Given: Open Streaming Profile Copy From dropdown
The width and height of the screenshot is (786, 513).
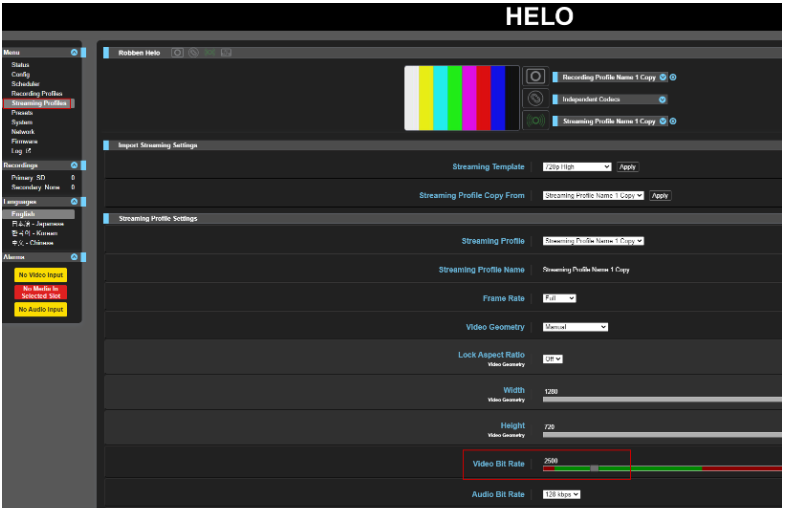Looking at the screenshot, I should point(593,196).
